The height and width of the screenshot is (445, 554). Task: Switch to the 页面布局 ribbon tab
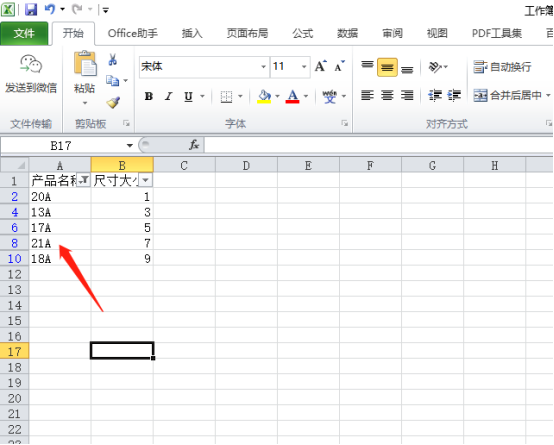click(x=247, y=33)
